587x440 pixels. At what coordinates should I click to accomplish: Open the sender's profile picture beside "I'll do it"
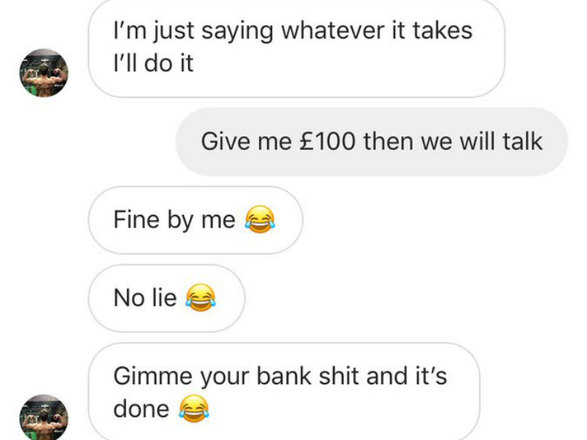(44, 73)
